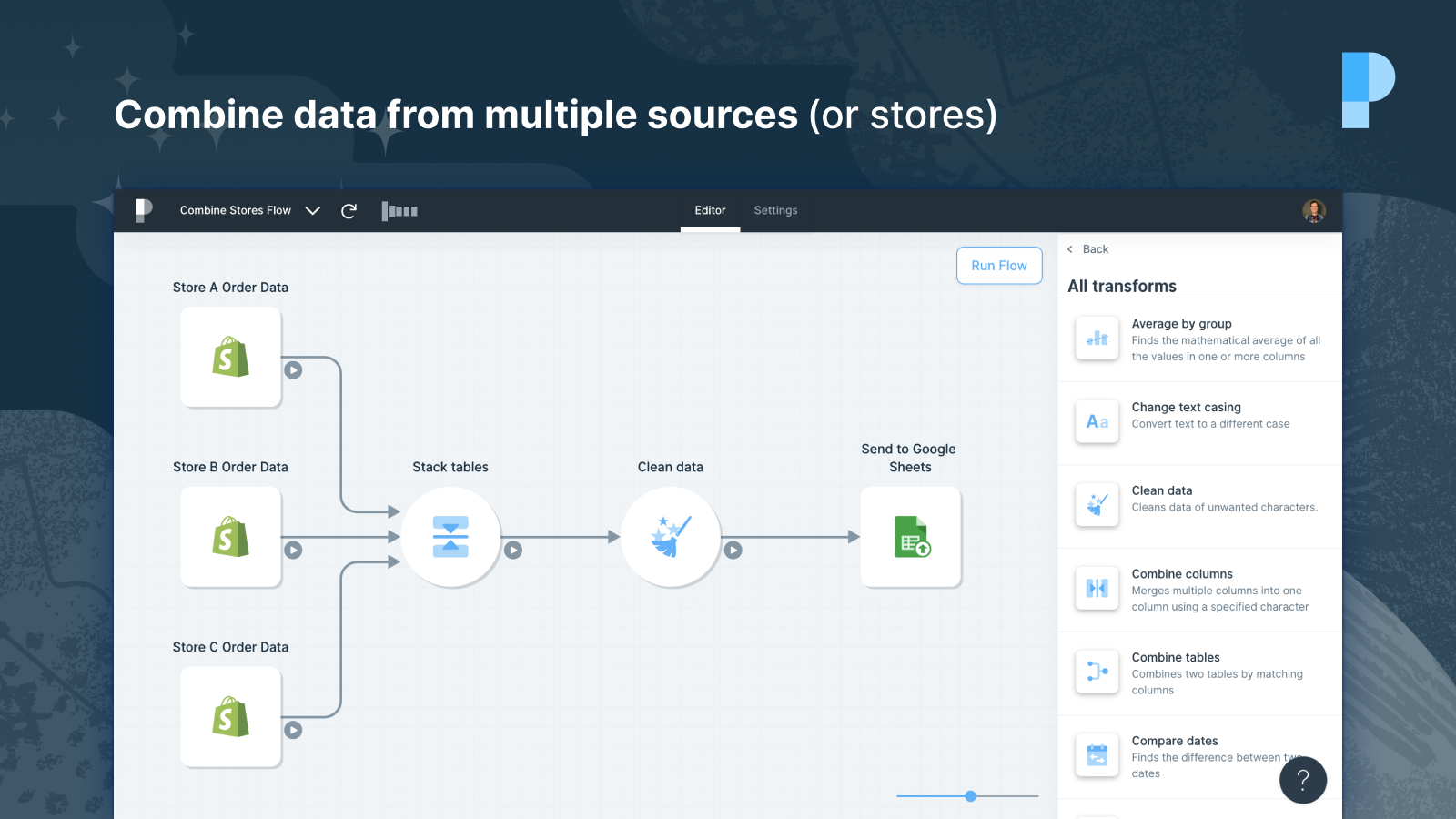Image resolution: width=1456 pixels, height=819 pixels.
Task: Click Back above All transforms
Action: click(1088, 248)
